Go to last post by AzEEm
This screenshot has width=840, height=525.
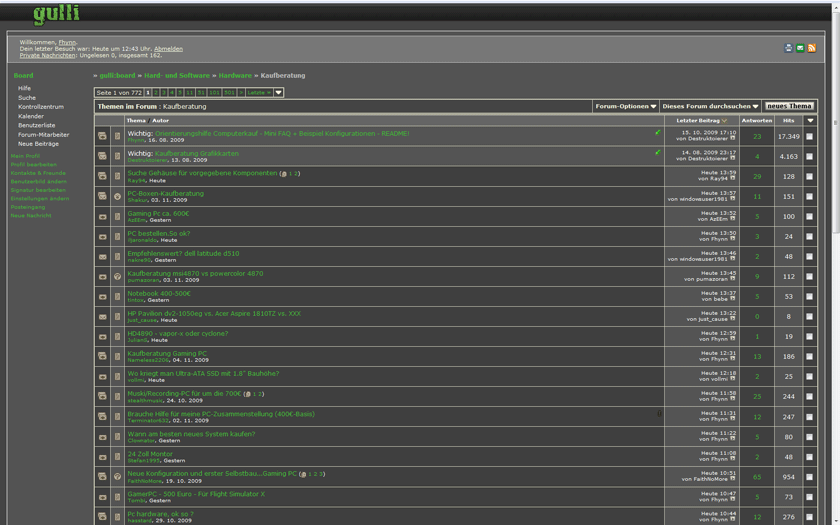tap(733, 219)
